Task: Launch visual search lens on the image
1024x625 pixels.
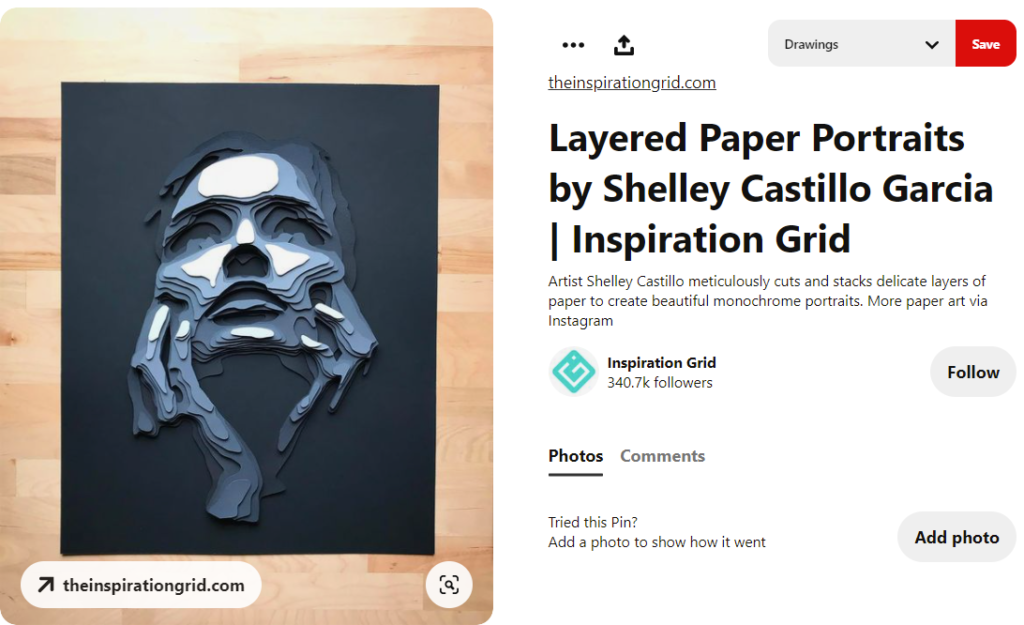Action: (449, 585)
